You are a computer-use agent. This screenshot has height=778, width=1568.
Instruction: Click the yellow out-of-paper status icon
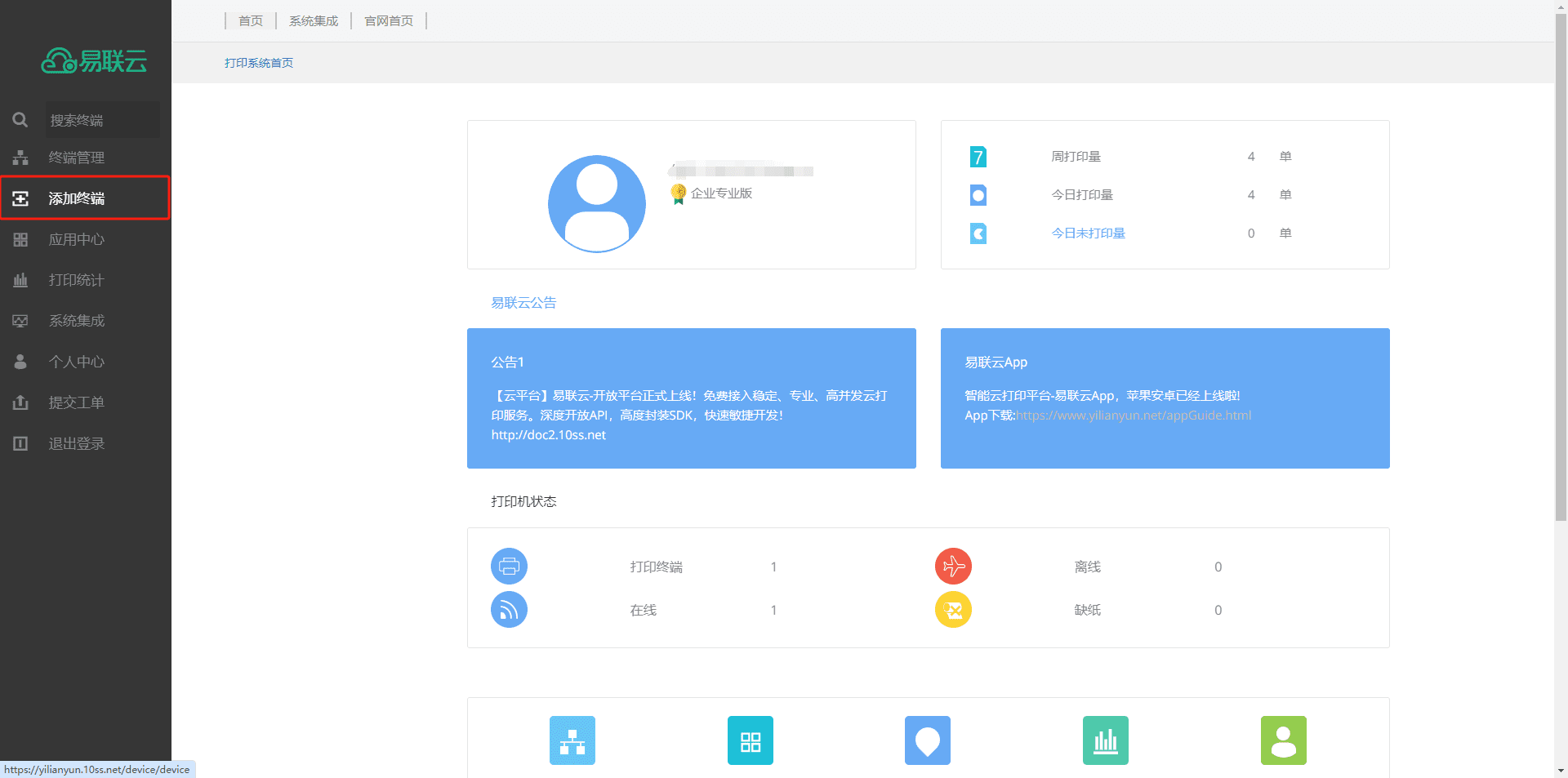click(x=953, y=610)
